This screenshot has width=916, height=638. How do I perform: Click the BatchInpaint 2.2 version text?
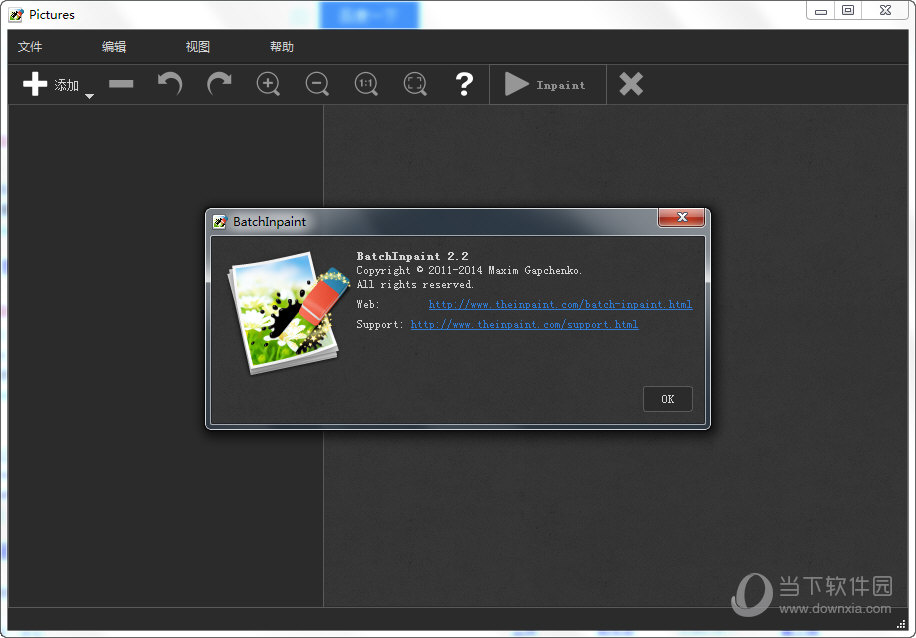click(x=412, y=256)
